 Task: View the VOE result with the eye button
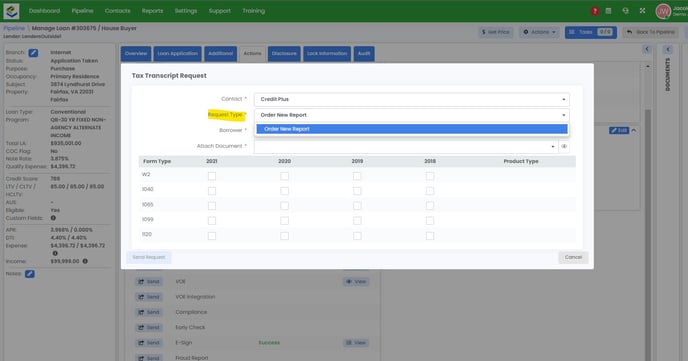click(356, 282)
